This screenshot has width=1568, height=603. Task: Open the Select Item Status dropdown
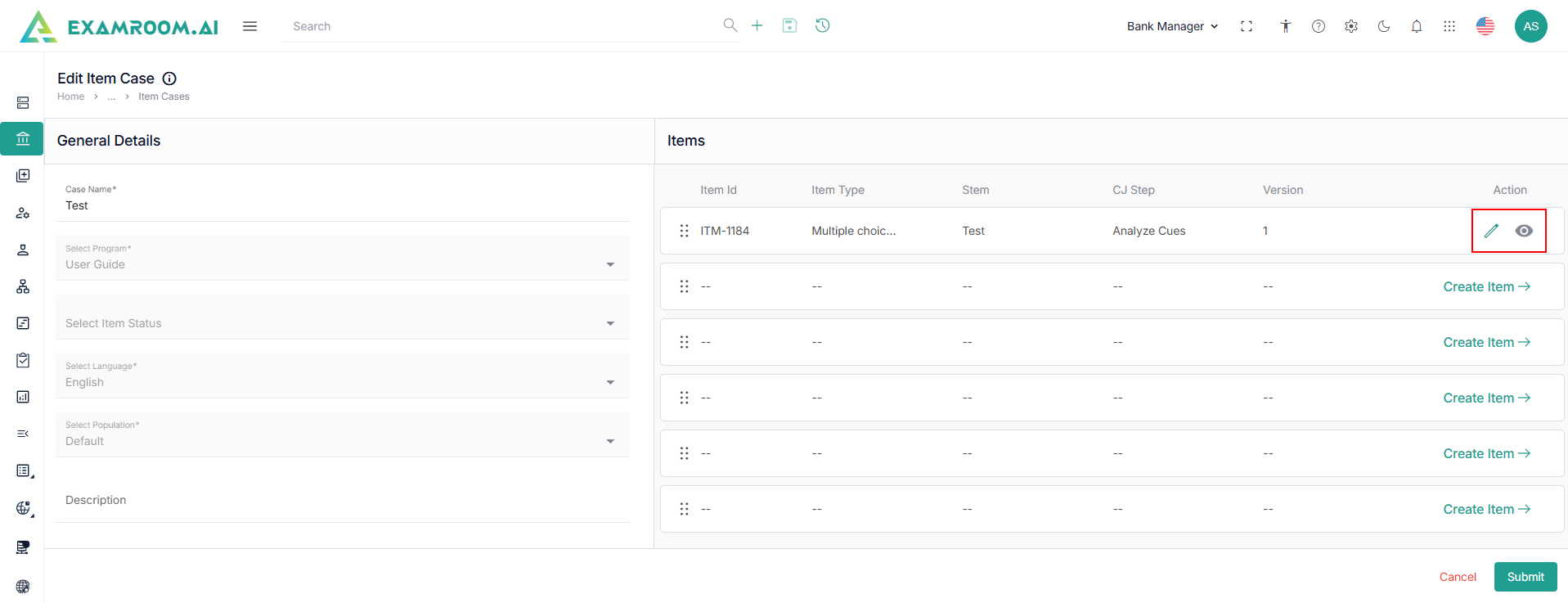[x=343, y=323]
